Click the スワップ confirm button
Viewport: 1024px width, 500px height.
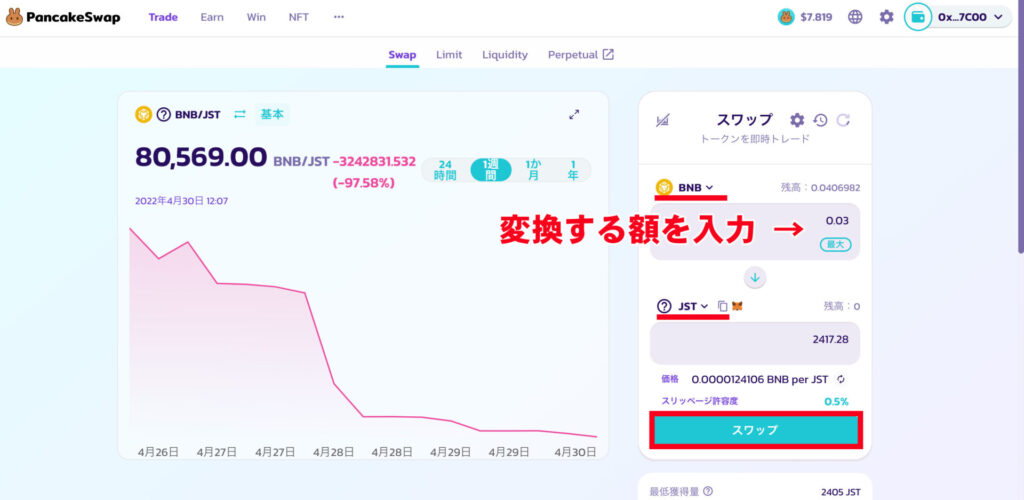point(755,430)
